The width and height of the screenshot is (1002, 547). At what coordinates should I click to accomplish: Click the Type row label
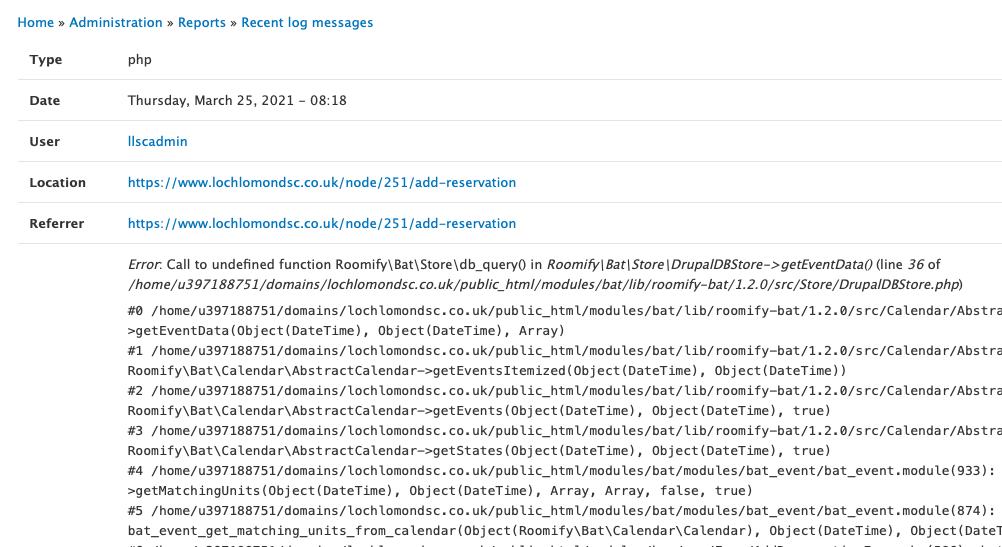[x=45, y=59]
